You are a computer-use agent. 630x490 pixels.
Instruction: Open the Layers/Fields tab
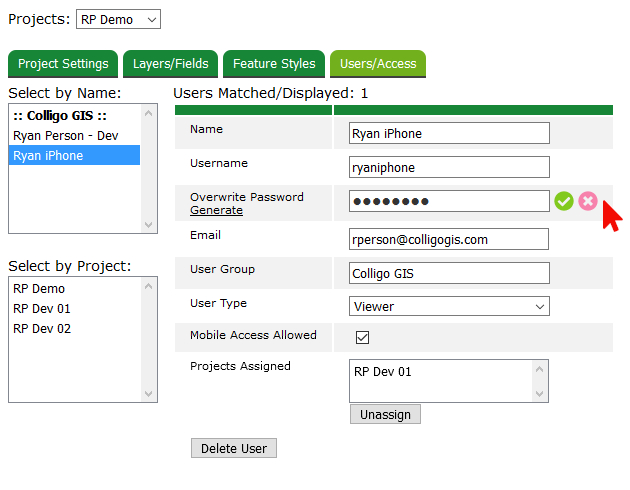(171, 64)
